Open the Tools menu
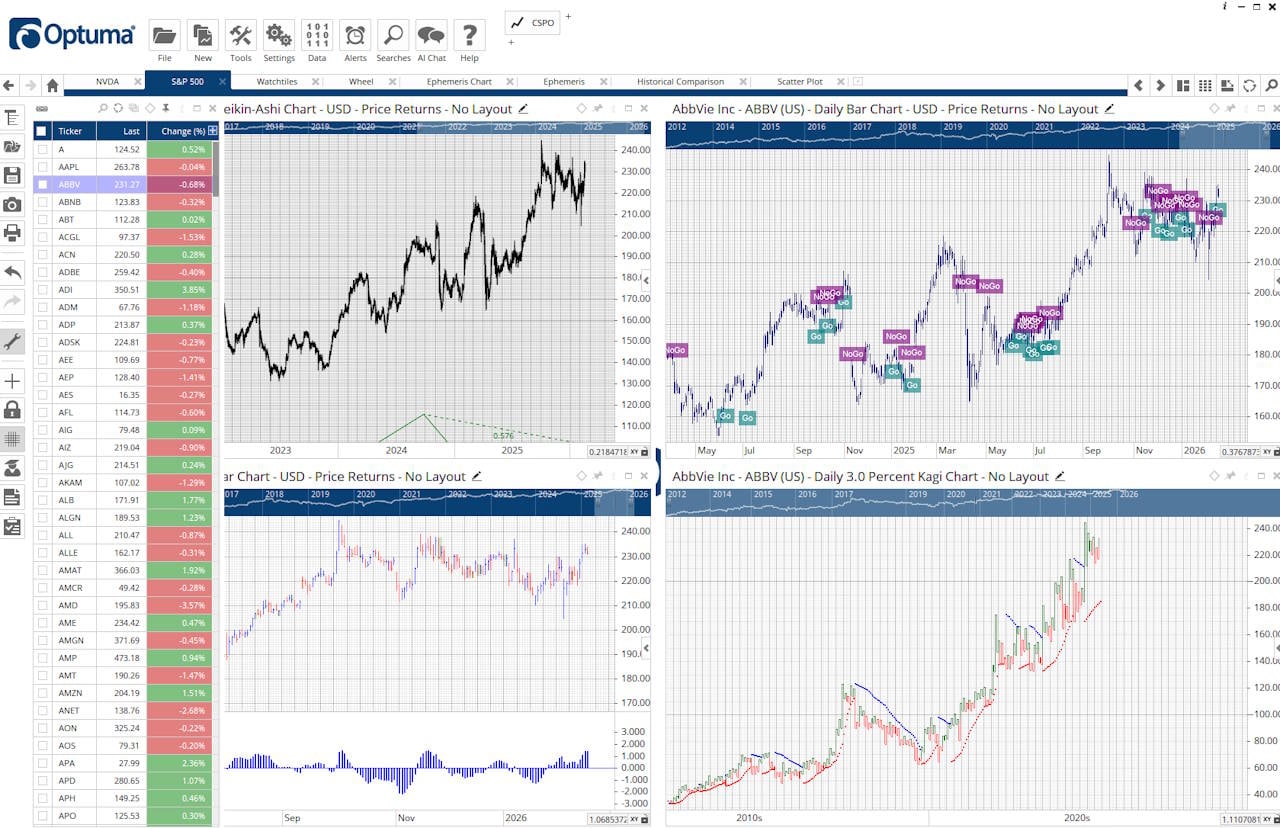 pyautogui.click(x=241, y=36)
